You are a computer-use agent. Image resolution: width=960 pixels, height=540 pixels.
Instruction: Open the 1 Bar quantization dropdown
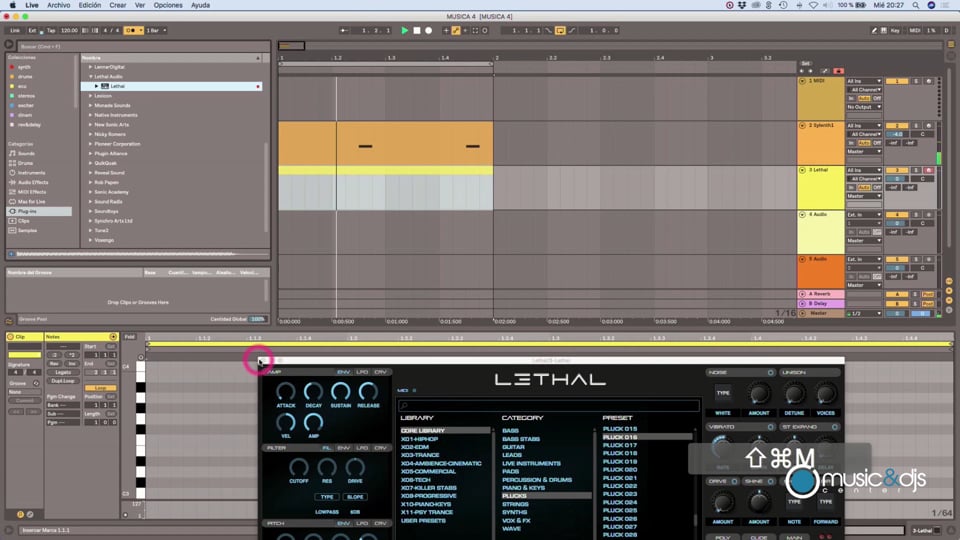click(x=156, y=30)
